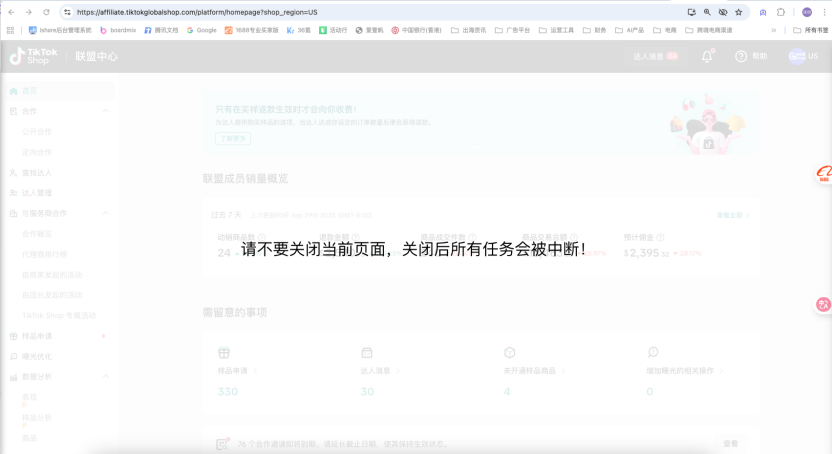Viewport: 832px width, 454px height.
Task: Collapse the 与服务商合作 sidebar section
Action: (105, 213)
